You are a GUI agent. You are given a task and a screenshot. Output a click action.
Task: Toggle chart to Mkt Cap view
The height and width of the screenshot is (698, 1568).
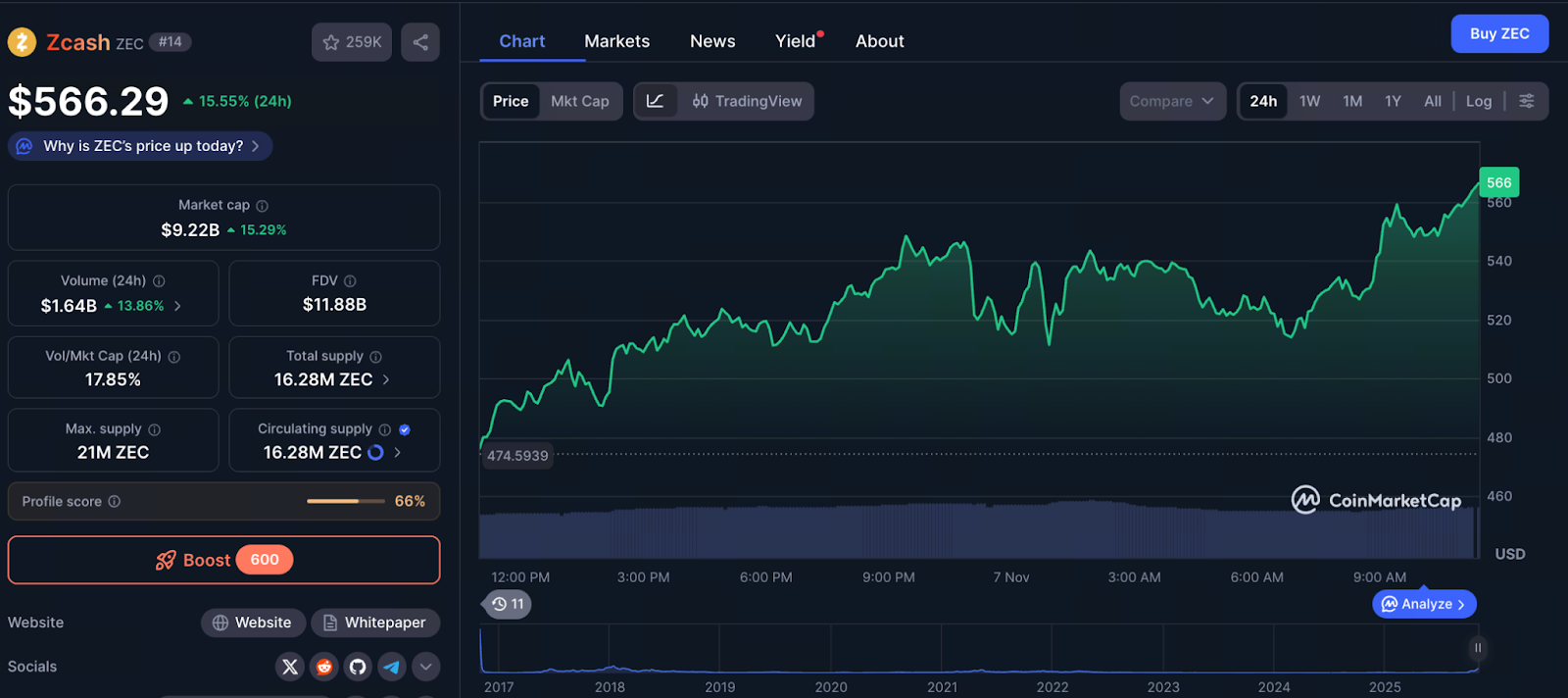point(579,101)
